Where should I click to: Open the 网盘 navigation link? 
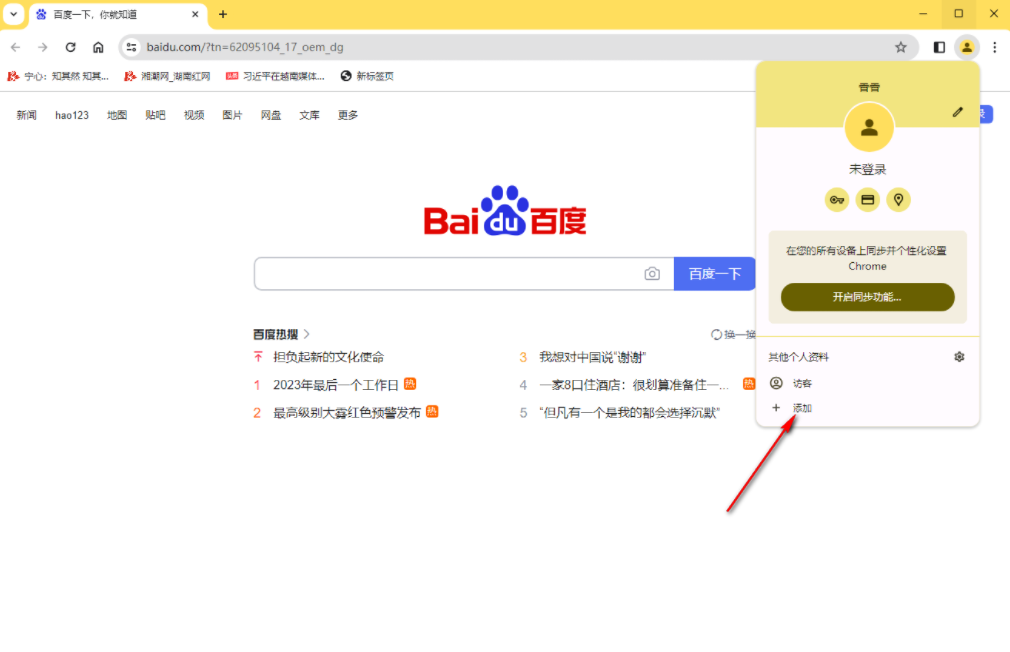pyautogui.click(x=271, y=115)
